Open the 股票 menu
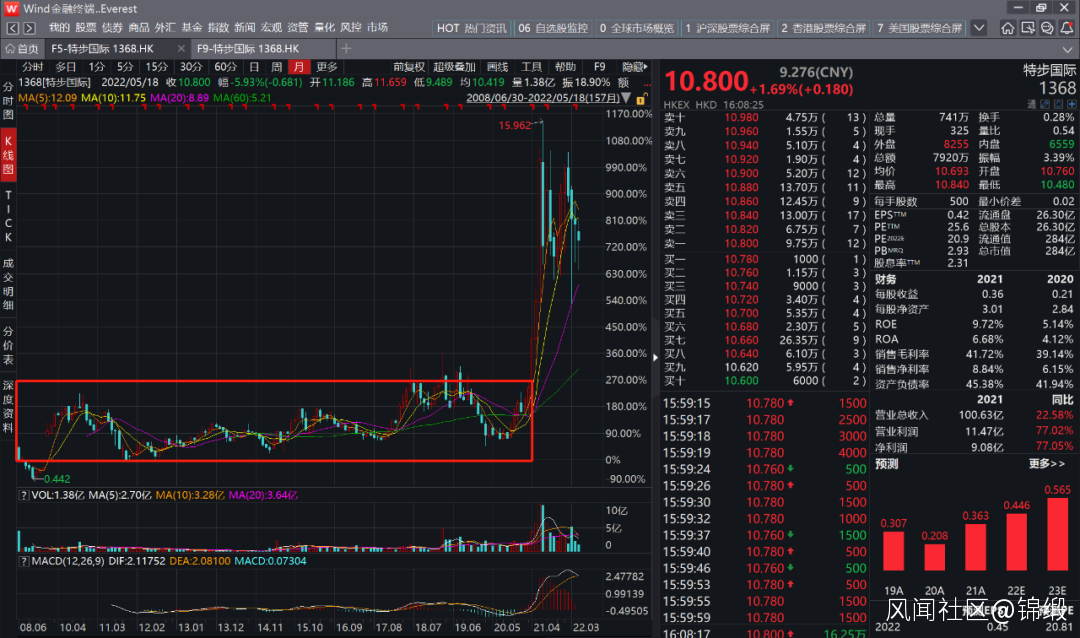Image resolution: width=1080 pixels, height=638 pixels. (x=86, y=28)
